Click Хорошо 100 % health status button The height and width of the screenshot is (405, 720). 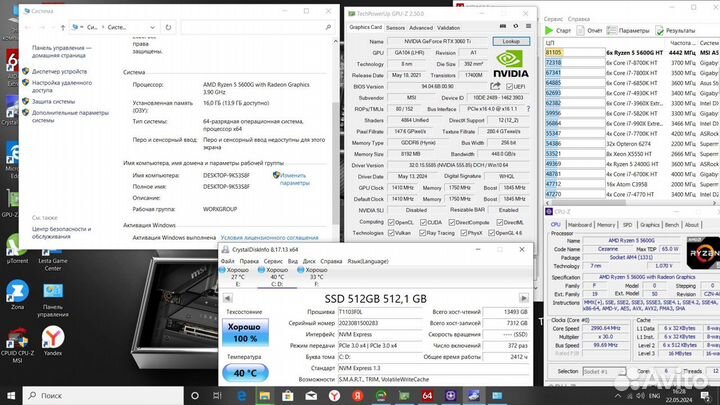click(245, 332)
